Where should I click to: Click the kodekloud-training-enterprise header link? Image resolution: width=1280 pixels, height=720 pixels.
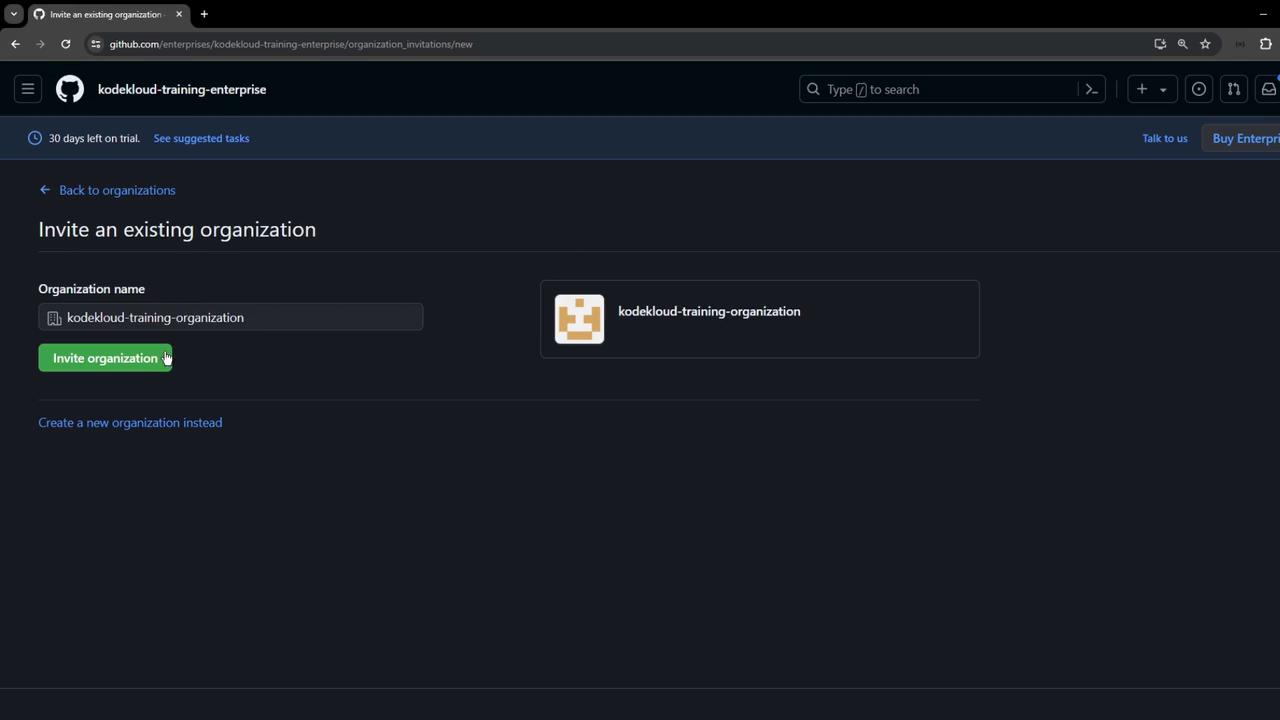click(x=182, y=89)
